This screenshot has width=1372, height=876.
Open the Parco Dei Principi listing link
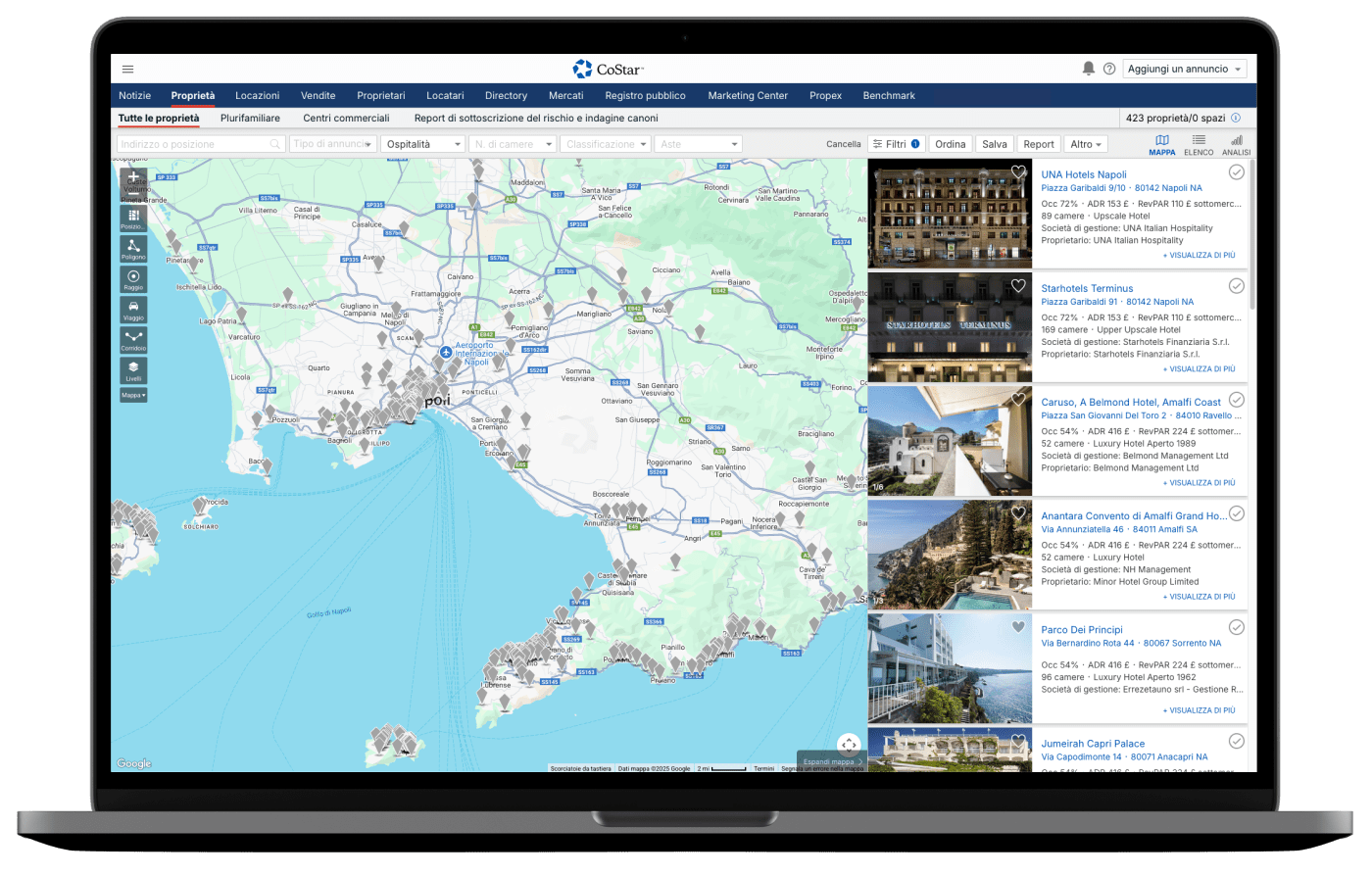point(1081,630)
